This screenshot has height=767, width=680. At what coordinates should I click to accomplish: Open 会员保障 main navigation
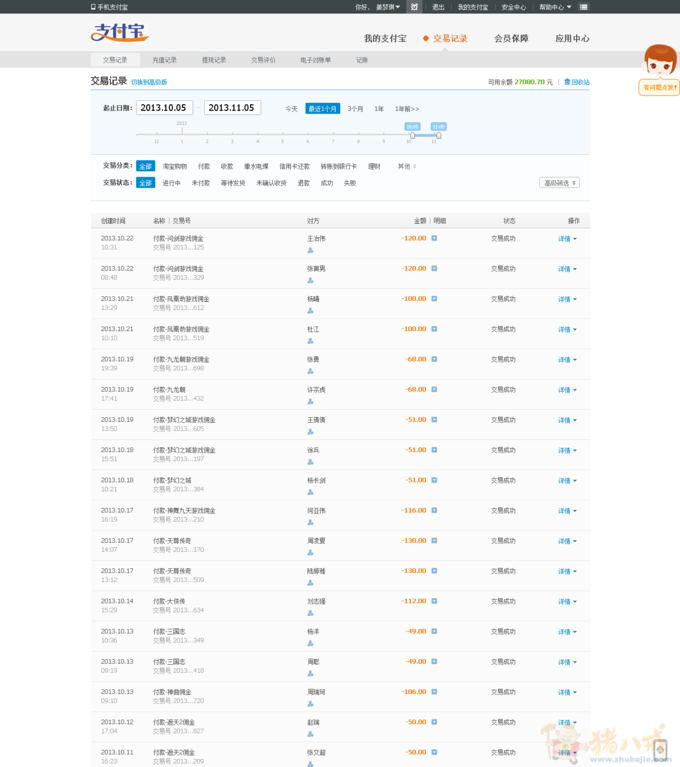(x=511, y=38)
